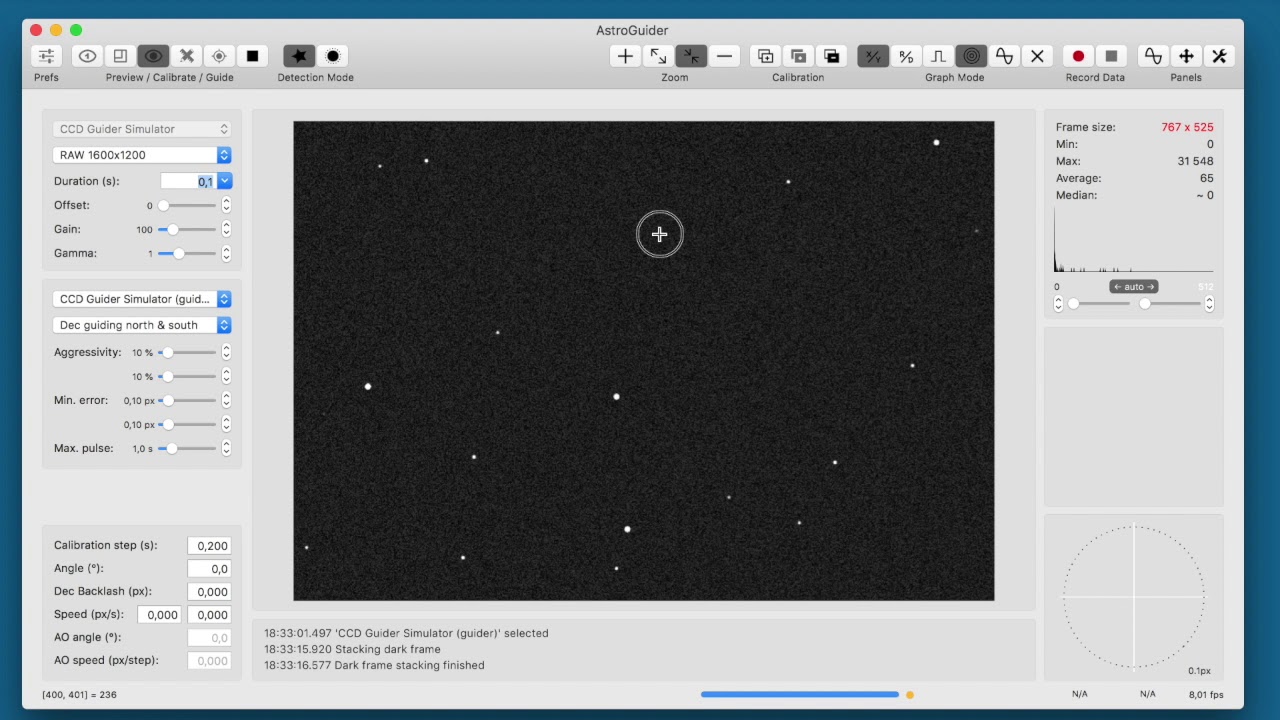The image size is (1280, 720).
Task: Toggle the shrink-arrows zoom-to-fit icon
Action: pos(691,56)
